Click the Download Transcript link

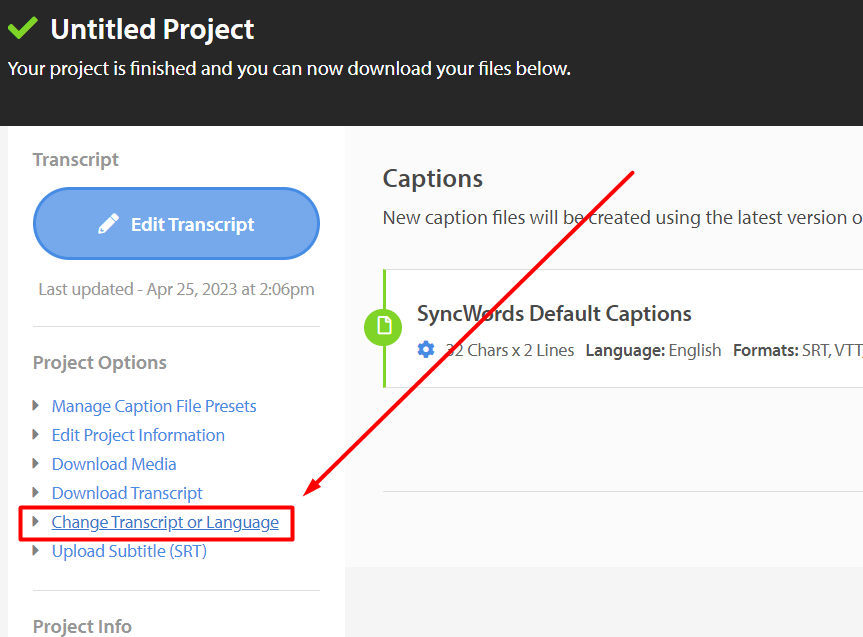point(127,493)
